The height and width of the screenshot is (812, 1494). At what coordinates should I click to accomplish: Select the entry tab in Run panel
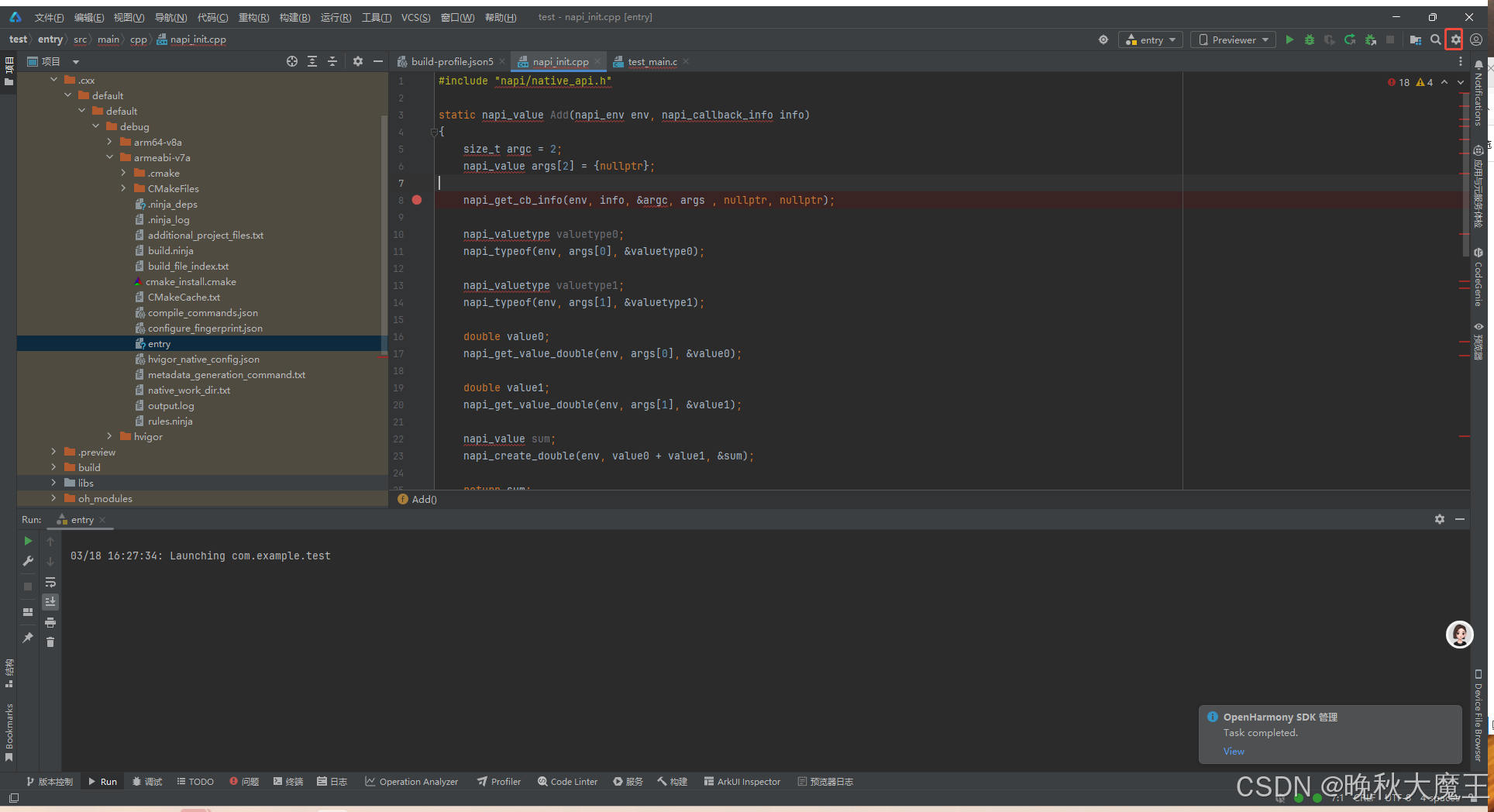point(81,520)
